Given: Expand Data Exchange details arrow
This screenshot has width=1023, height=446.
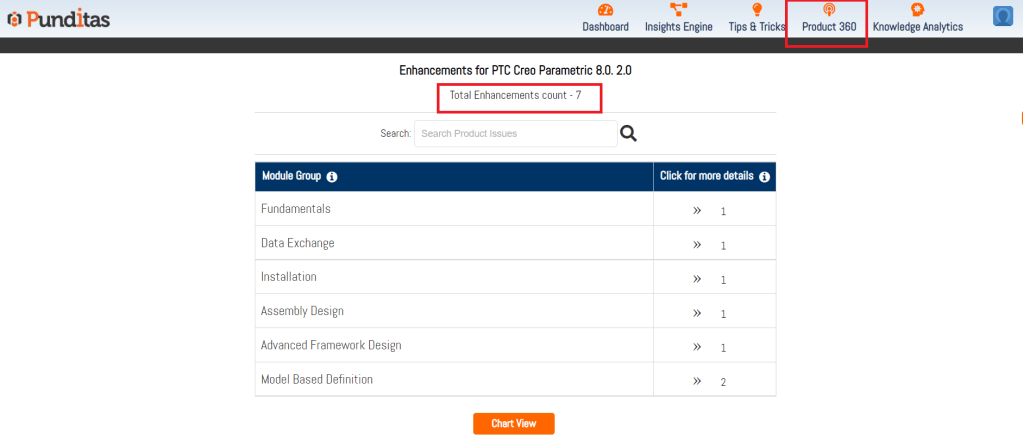Looking at the screenshot, I should pyautogui.click(x=697, y=245).
